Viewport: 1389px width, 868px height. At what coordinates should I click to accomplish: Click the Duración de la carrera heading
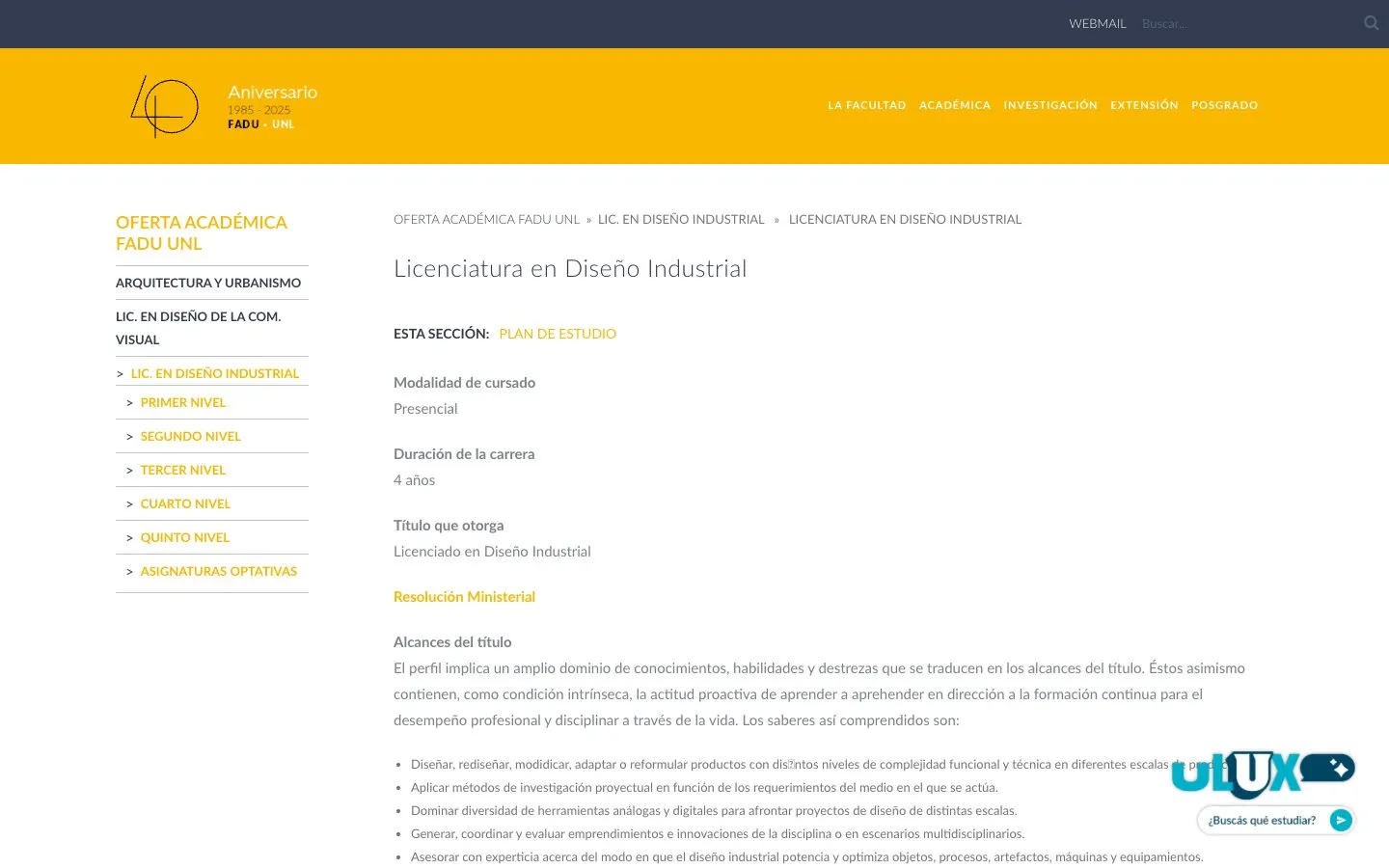pyautogui.click(x=464, y=454)
